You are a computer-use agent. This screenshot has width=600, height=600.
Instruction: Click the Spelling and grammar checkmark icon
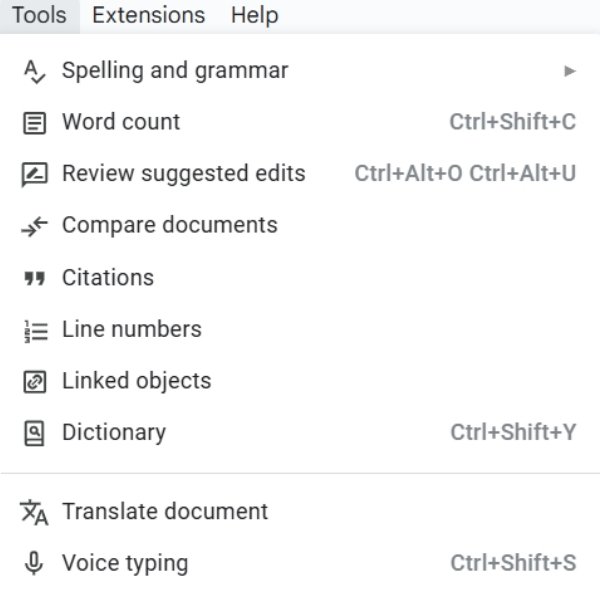tap(34, 71)
